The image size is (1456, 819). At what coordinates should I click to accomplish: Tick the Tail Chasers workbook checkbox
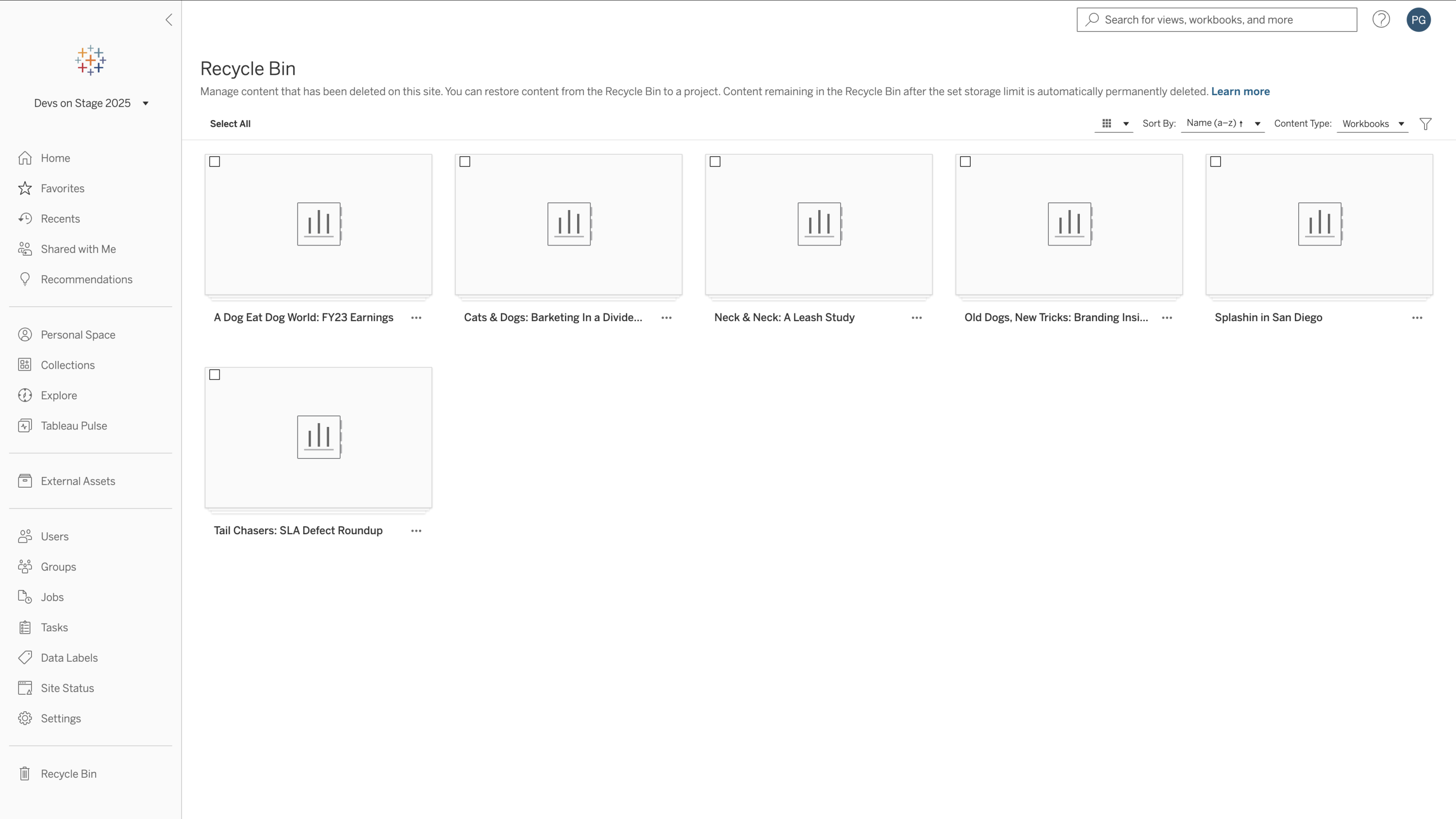tap(215, 375)
